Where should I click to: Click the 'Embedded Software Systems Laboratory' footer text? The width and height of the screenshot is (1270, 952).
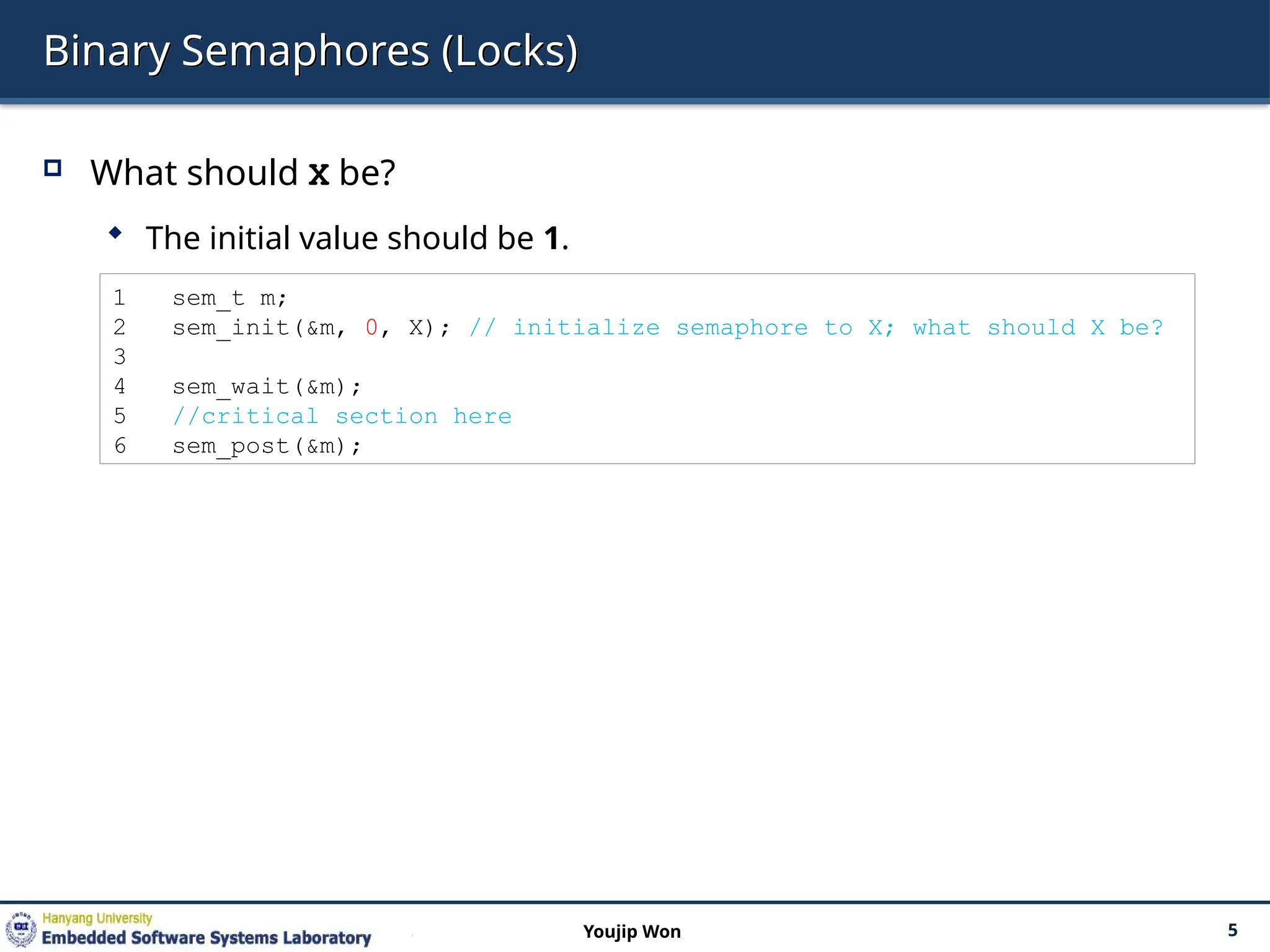pos(206,938)
